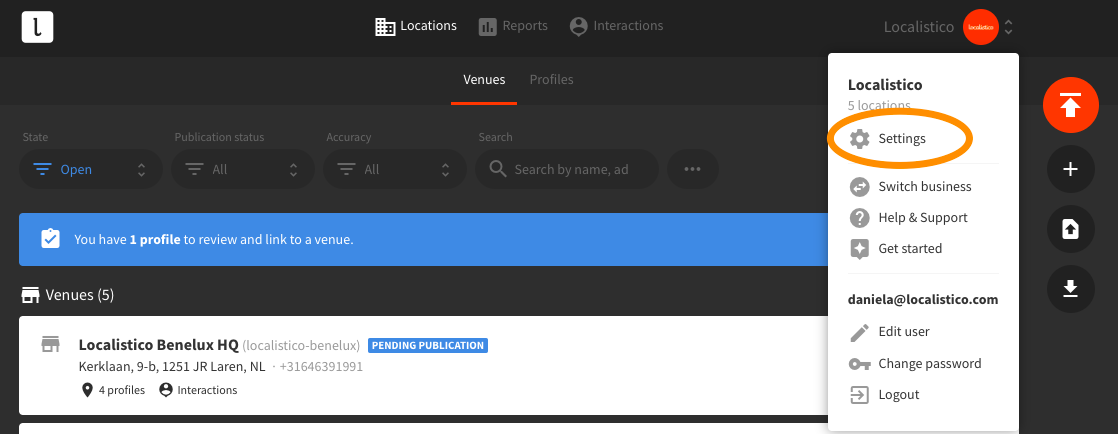This screenshot has height=434, width=1118.
Task: Click the PENDING PUBLICATION badge
Action: pyautogui.click(x=428, y=346)
